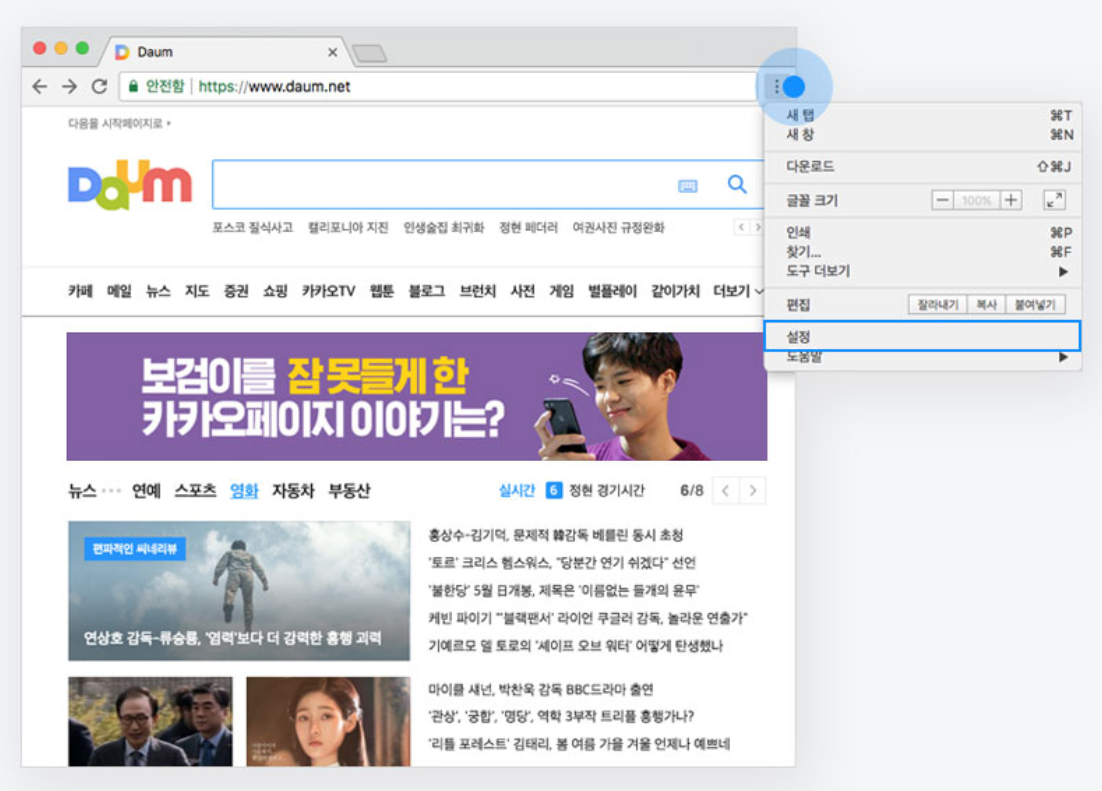Open headline about 크리스 헴스워스
The image size is (1102, 791).
[562, 562]
